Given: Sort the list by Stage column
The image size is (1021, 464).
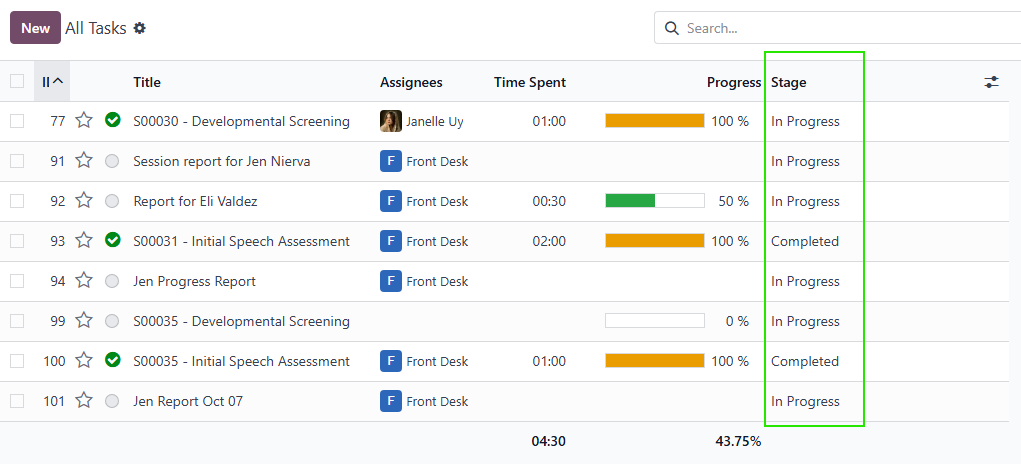Looking at the screenshot, I should (x=788, y=82).
